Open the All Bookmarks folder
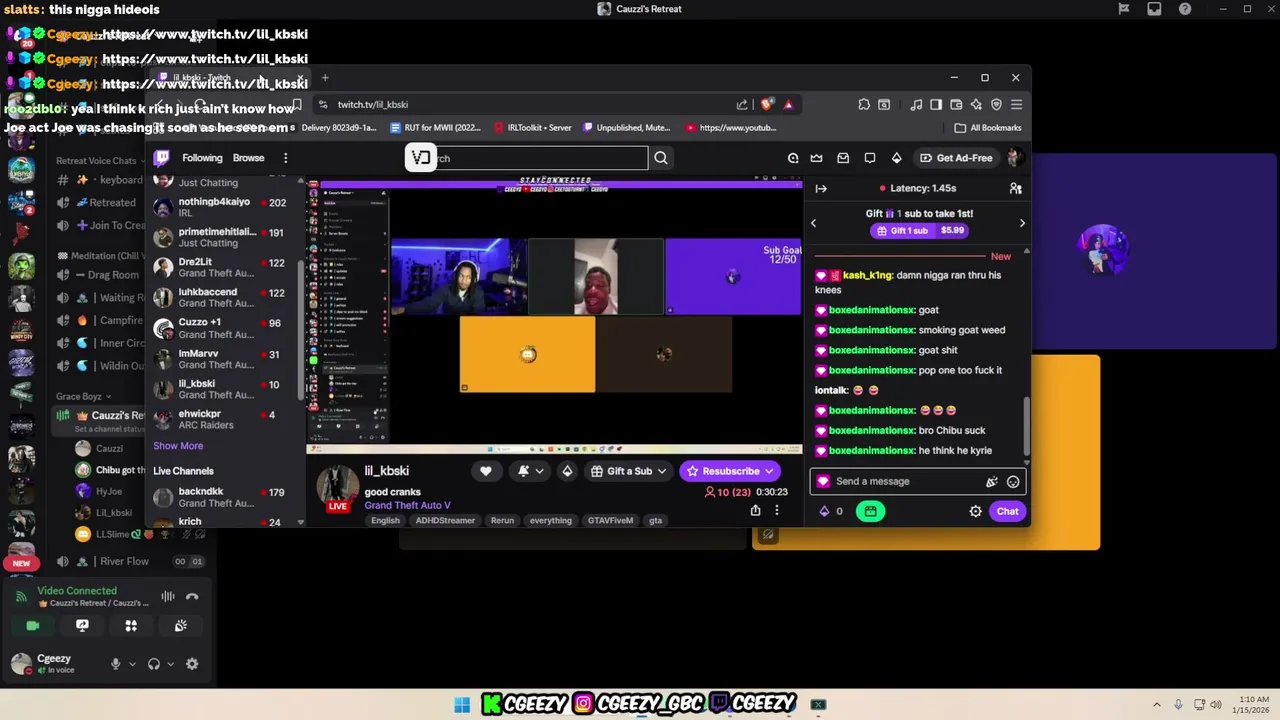The image size is (1280, 720). (988, 128)
